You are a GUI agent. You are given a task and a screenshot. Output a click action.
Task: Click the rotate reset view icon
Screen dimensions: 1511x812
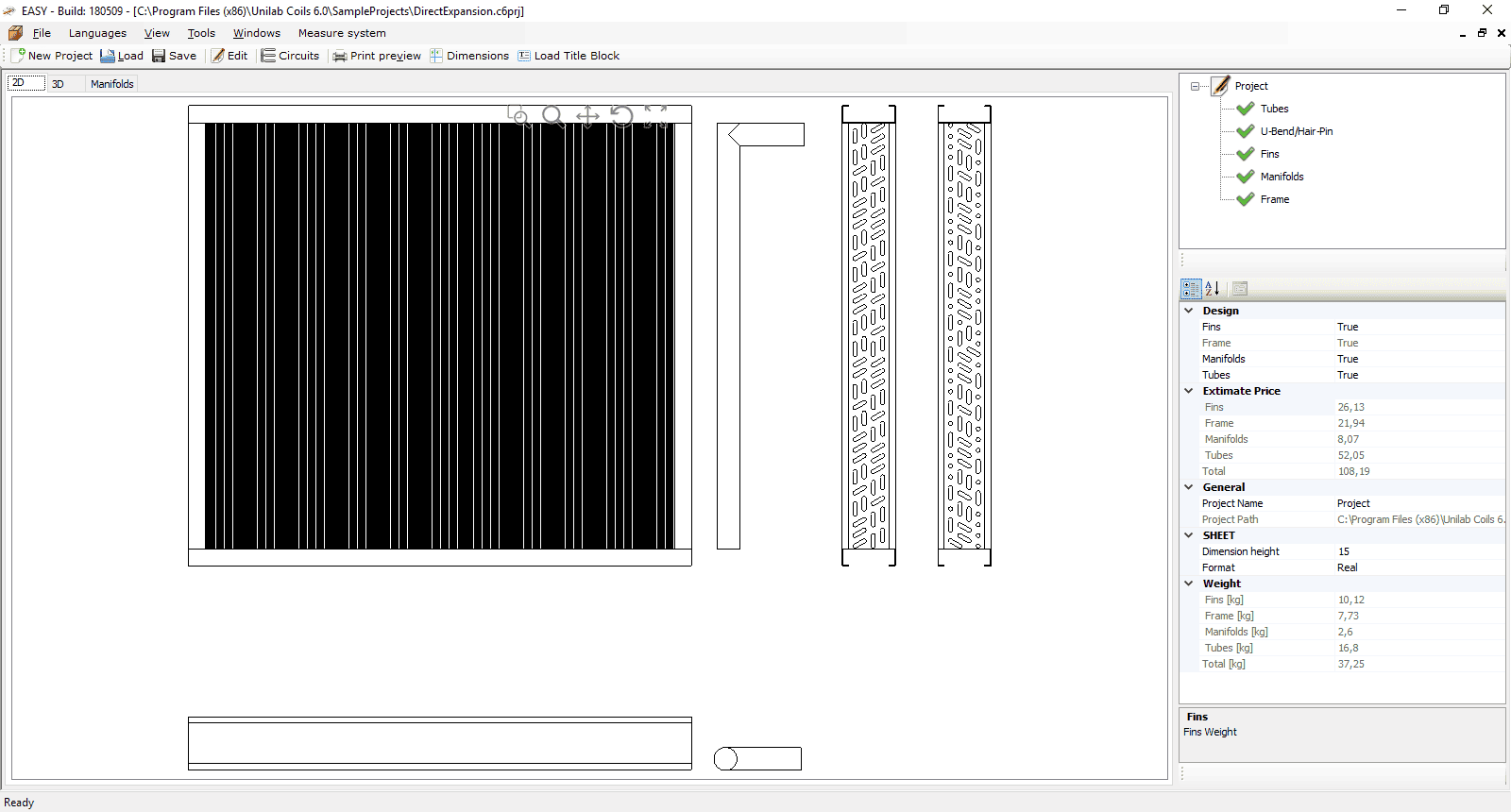(621, 116)
